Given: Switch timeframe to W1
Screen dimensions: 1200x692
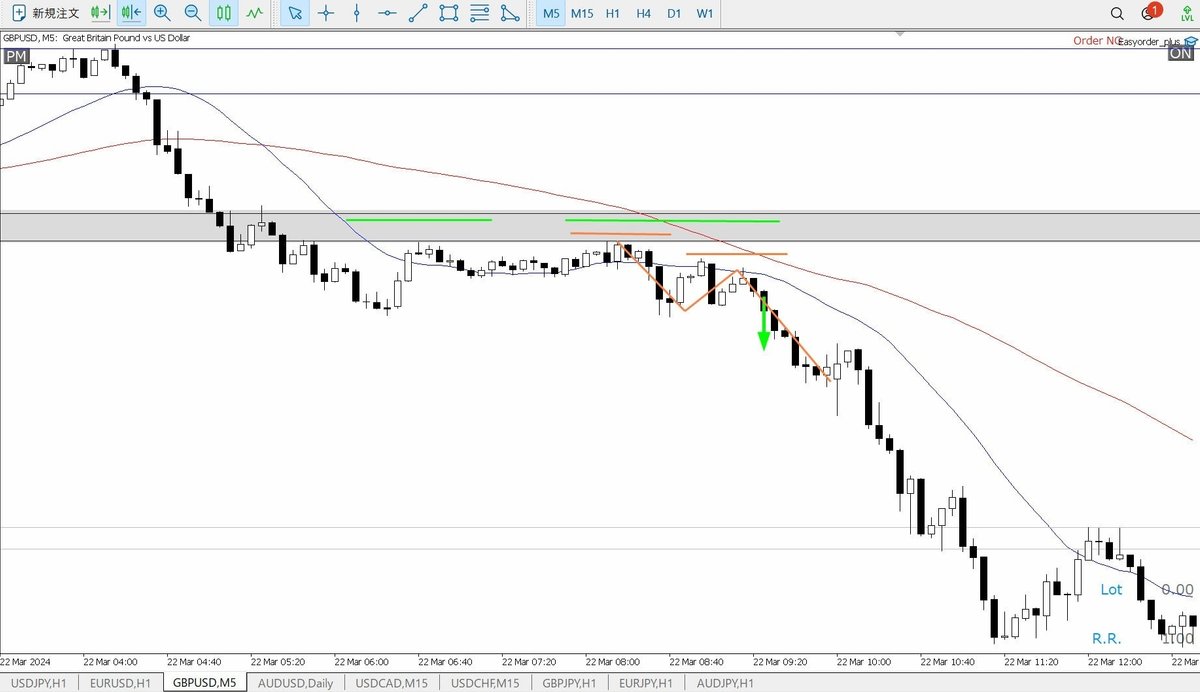Looking at the screenshot, I should coord(705,14).
